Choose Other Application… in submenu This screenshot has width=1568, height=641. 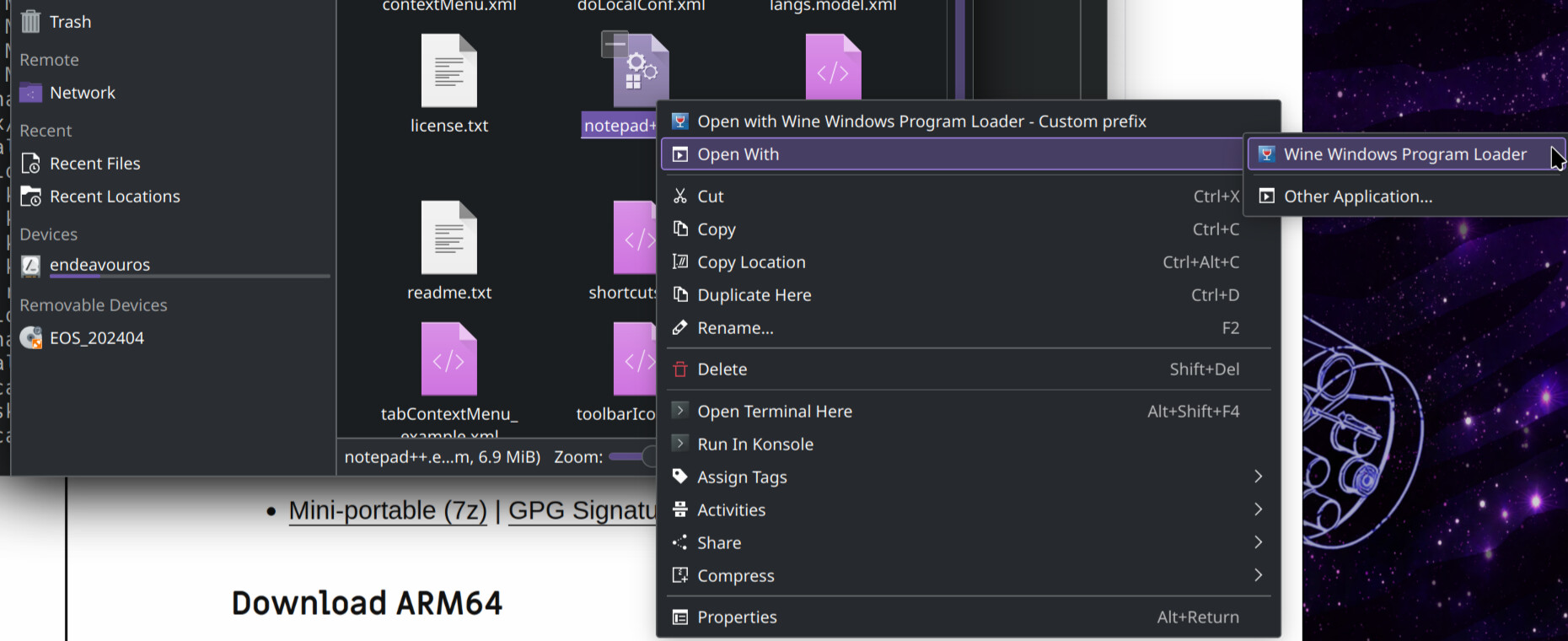pyautogui.click(x=1406, y=197)
